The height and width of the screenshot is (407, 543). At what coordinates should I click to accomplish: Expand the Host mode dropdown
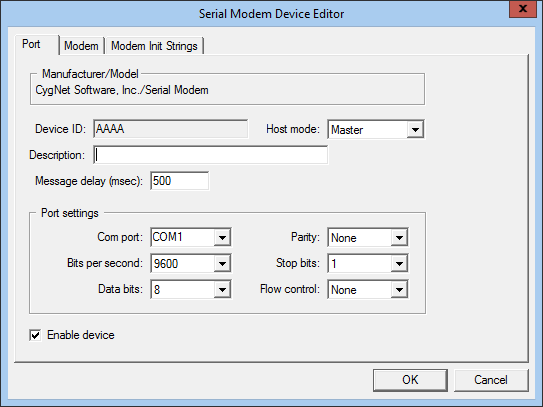(415, 130)
